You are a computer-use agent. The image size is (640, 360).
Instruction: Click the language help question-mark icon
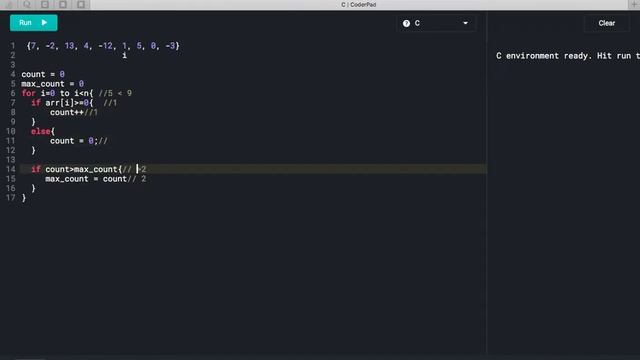[x=406, y=23]
